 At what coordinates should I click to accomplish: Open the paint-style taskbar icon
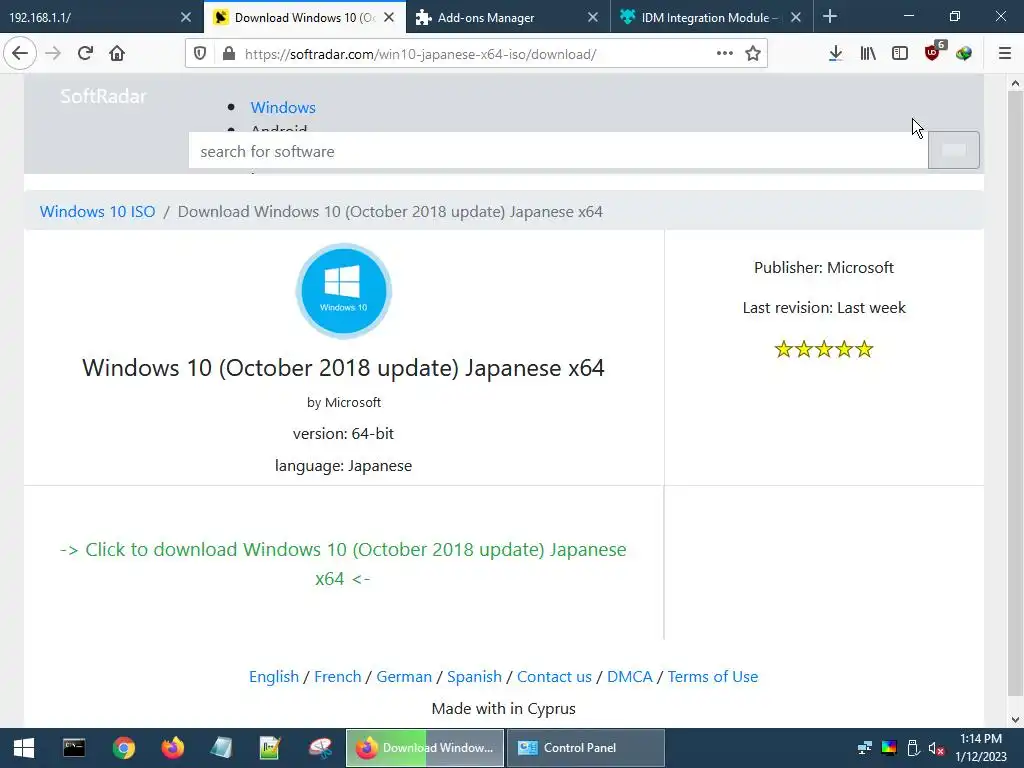[x=320, y=748]
